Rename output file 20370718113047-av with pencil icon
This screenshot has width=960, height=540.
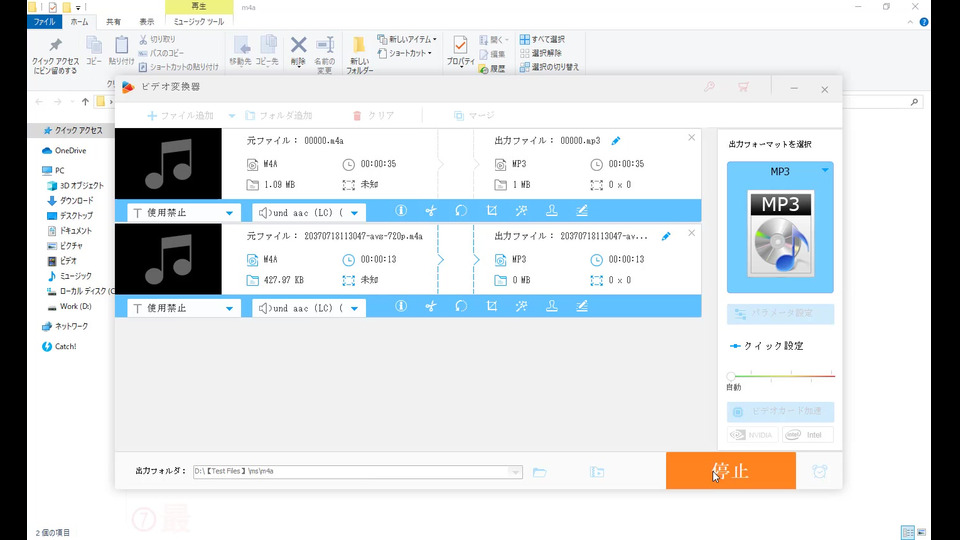click(666, 236)
